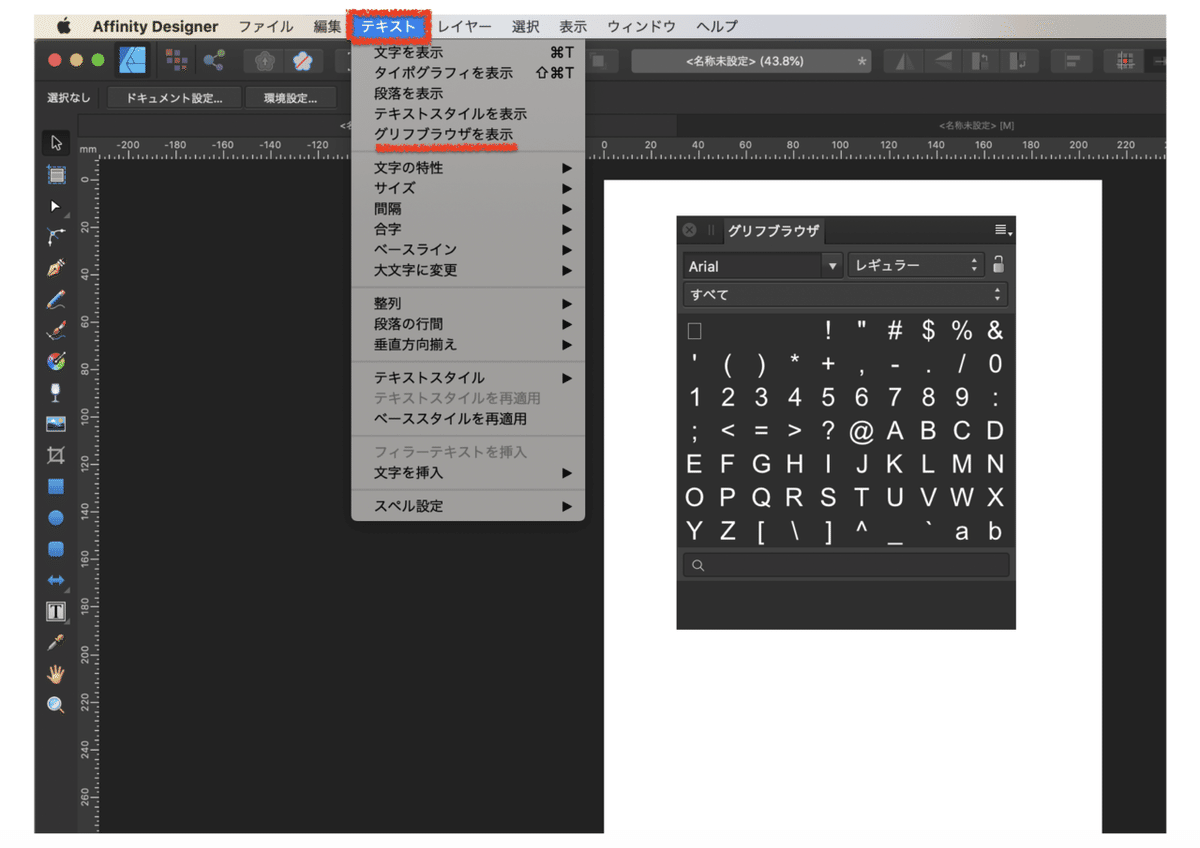The width and height of the screenshot is (1200, 848).
Task: Switch to Designer persona icon
Action: click(133, 61)
